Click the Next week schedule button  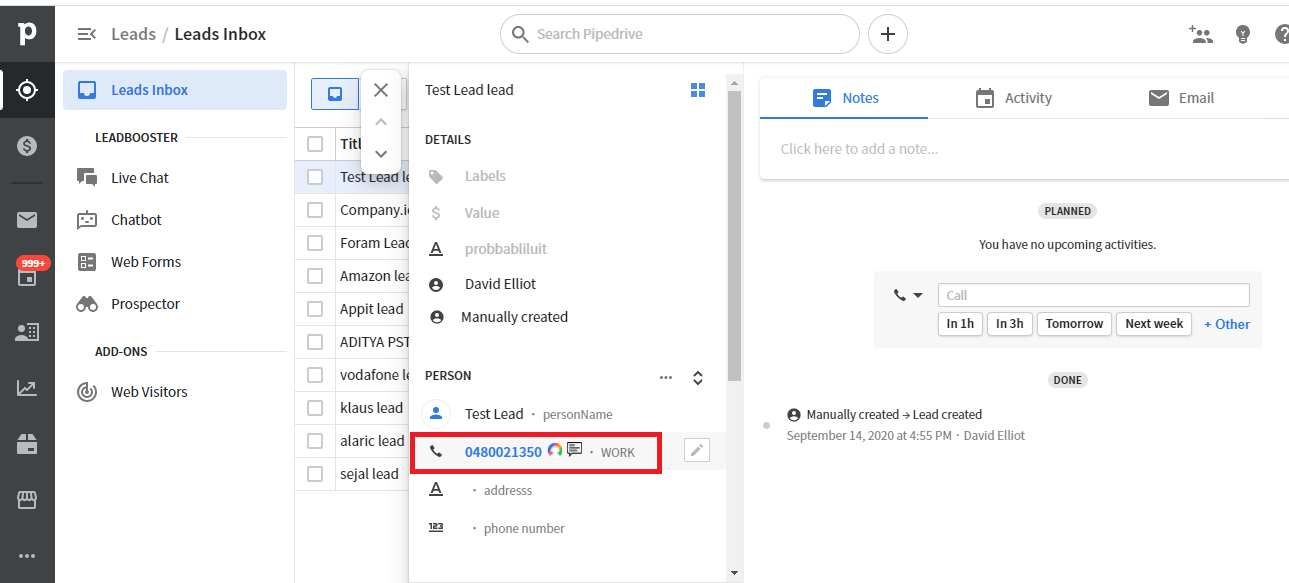coord(1154,324)
